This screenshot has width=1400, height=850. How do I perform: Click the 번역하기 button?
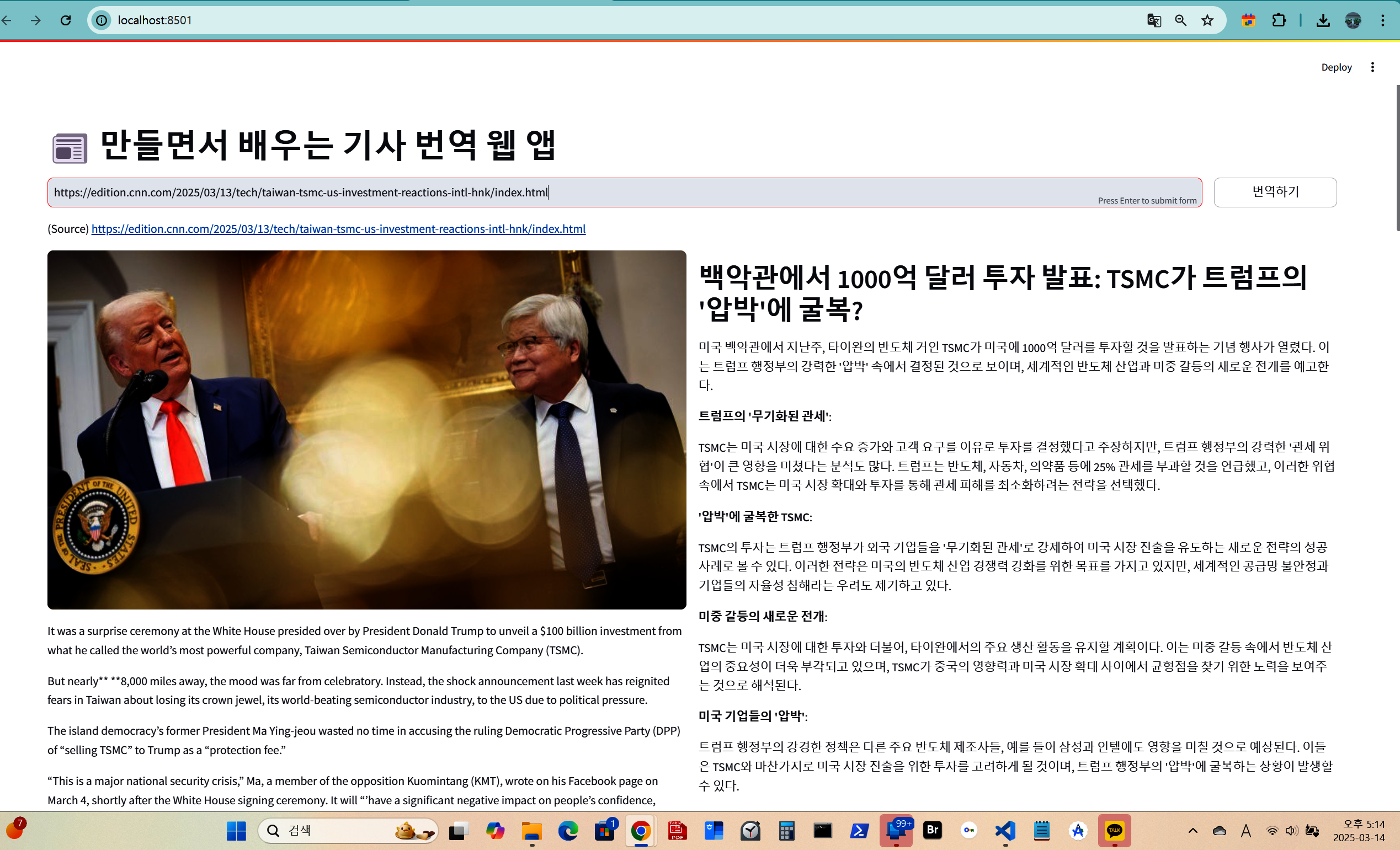point(1275,192)
